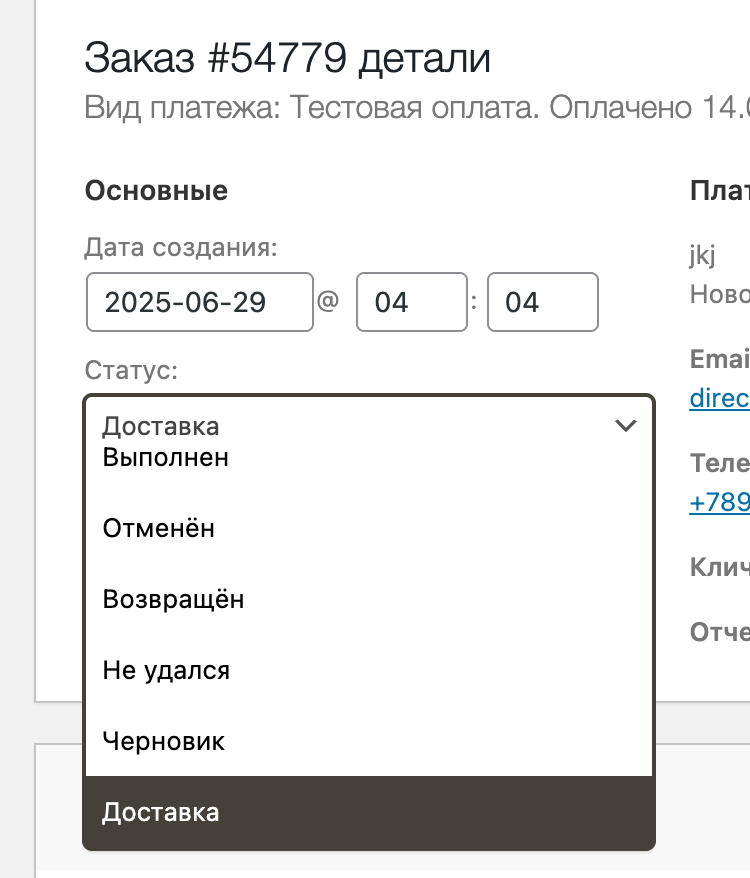This screenshot has width=750, height=878.
Task: Click the minute field after the colon
Action: 543,302
